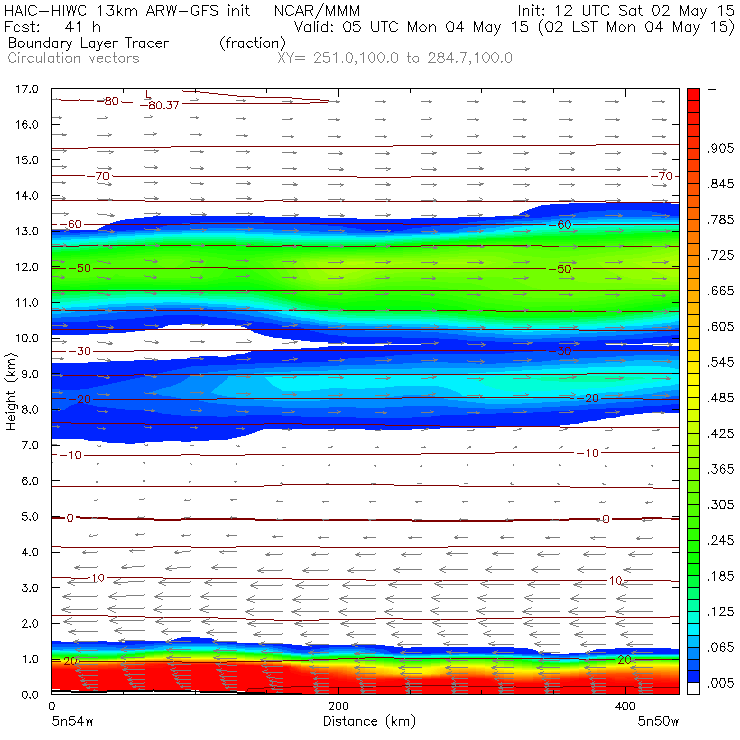Click the title 'HAIC-HIWC 13km ARW-GFS init'
This screenshot has width=740, height=740.
(x=127, y=10)
